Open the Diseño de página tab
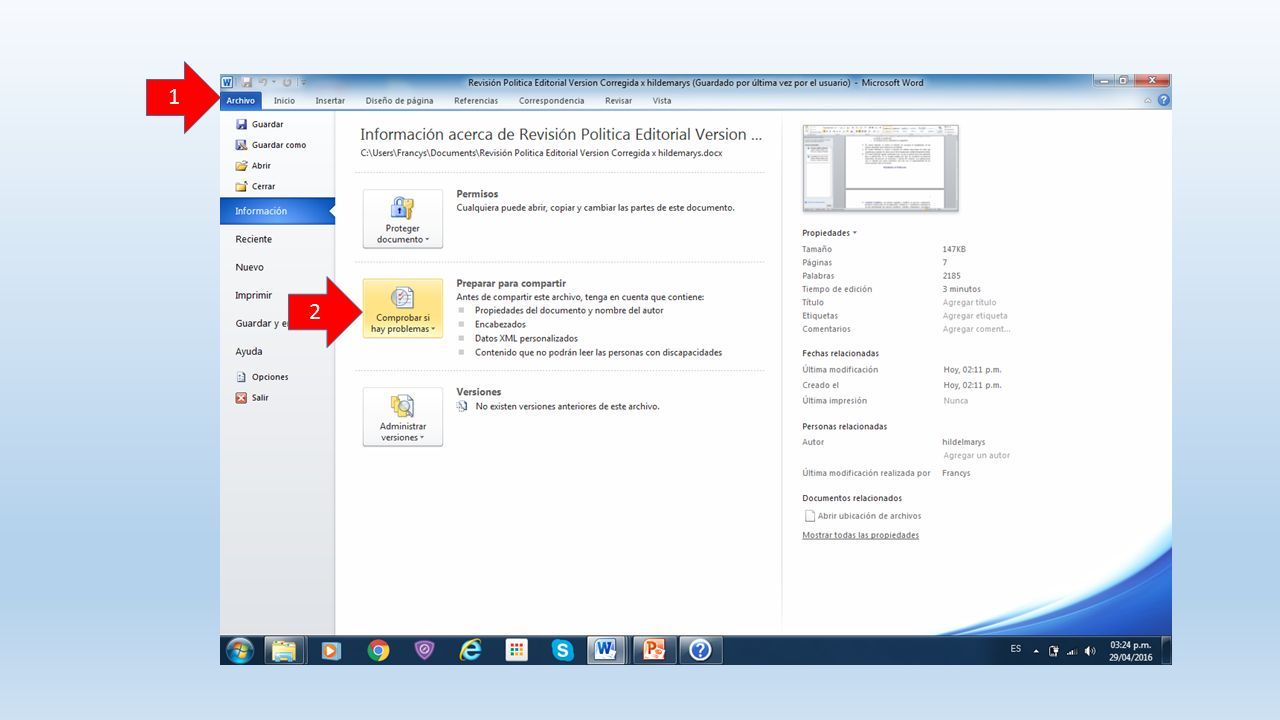Image resolution: width=1280 pixels, height=720 pixels. pos(399,101)
